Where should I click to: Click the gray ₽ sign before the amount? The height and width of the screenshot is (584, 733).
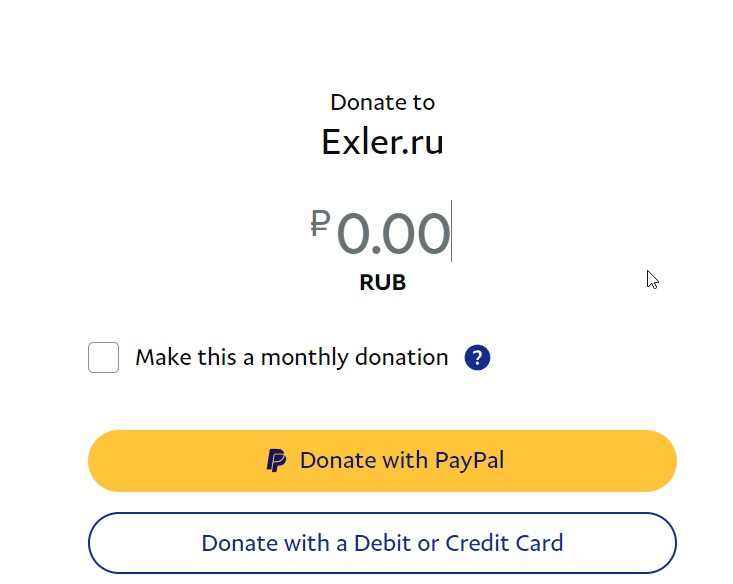pyautogui.click(x=320, y=223)
